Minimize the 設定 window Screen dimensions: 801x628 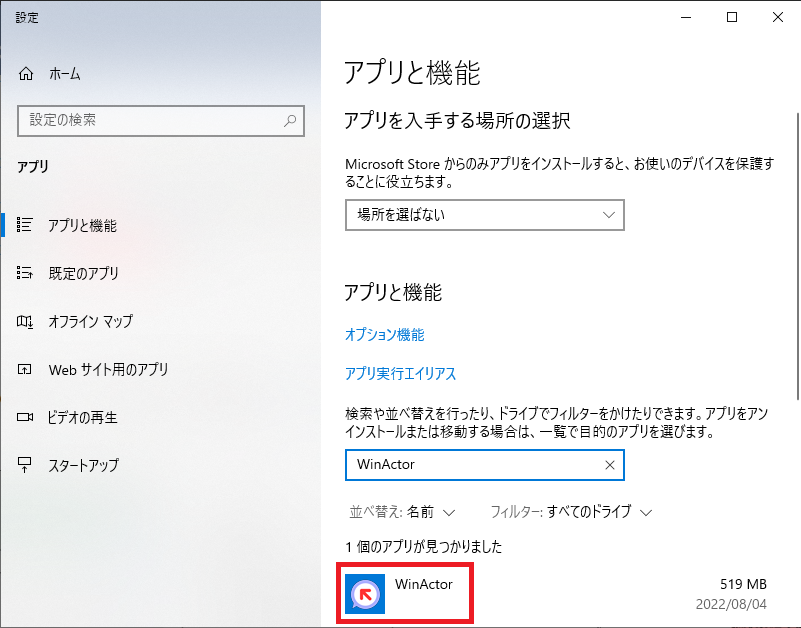686,17
